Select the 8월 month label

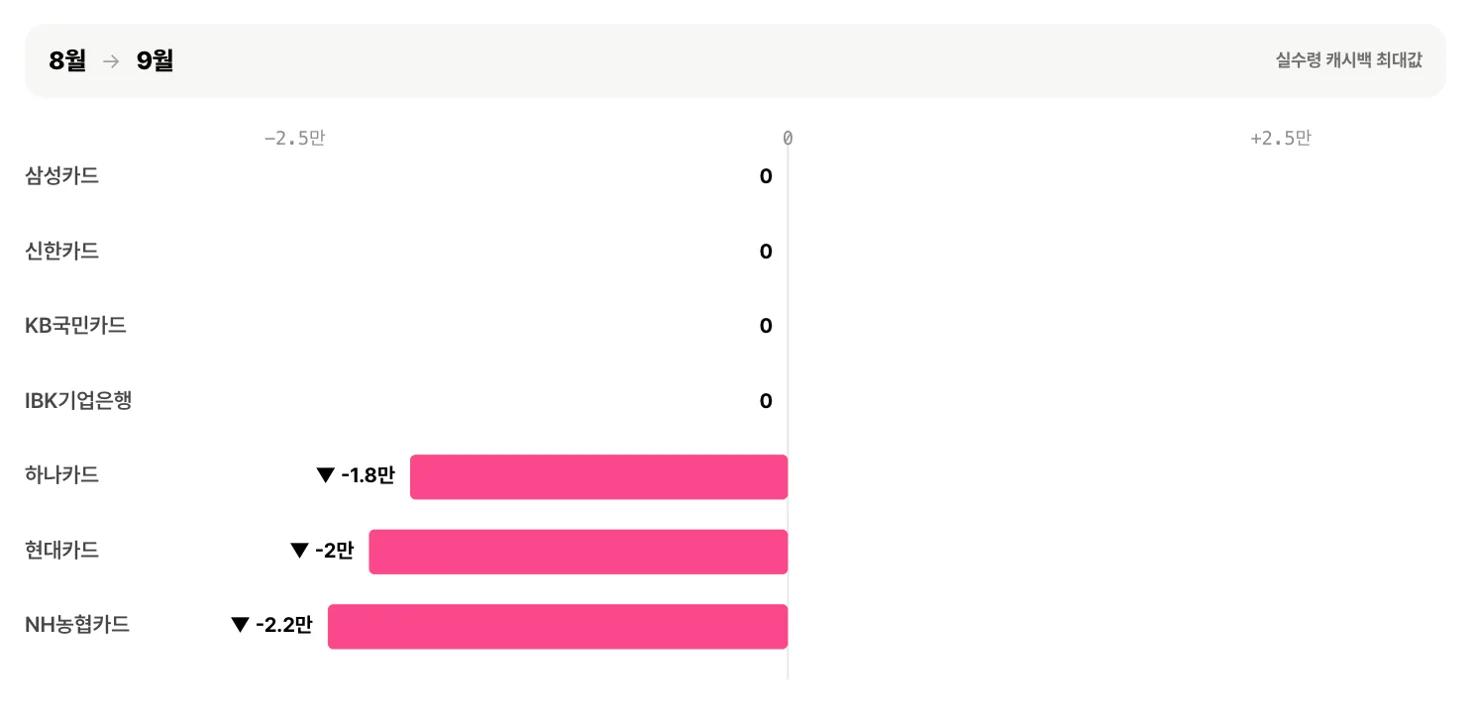pos(68,61)
